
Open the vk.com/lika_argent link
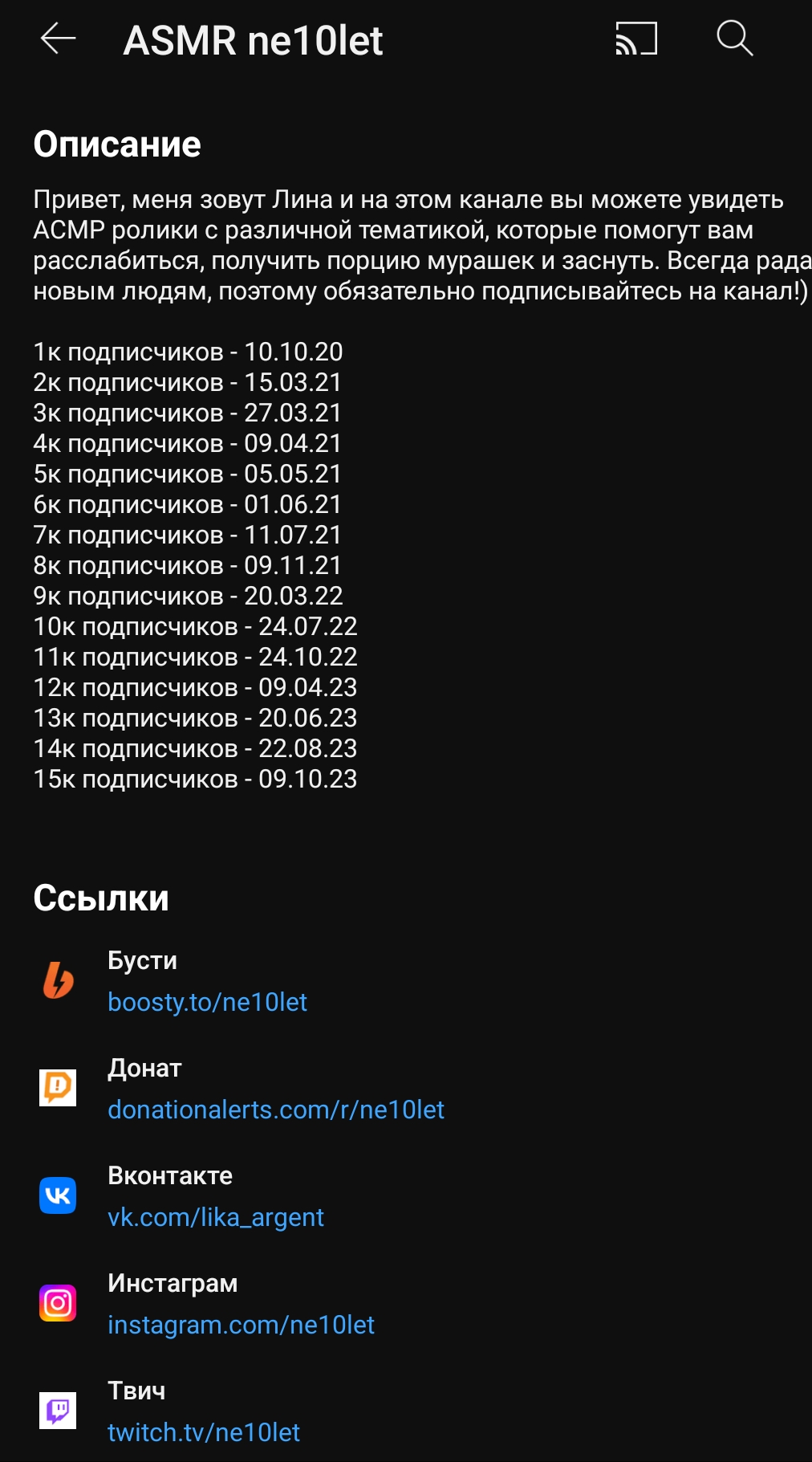point(216,1217)
